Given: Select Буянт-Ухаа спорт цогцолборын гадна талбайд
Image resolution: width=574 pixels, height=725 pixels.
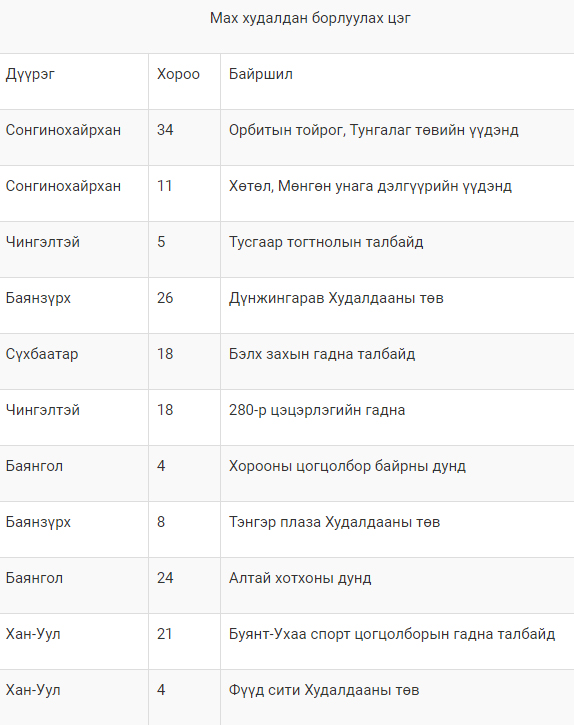Looking at the screenshot, I should click(392, 634).
